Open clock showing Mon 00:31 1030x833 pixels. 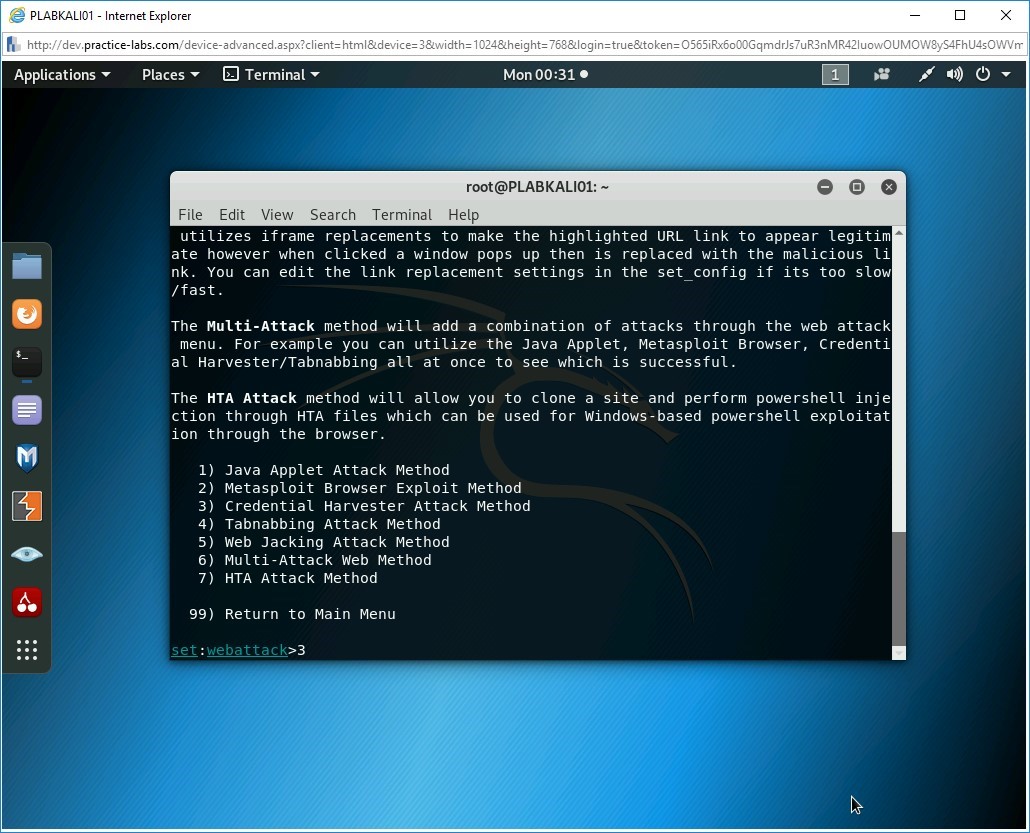tap(545, 75)
